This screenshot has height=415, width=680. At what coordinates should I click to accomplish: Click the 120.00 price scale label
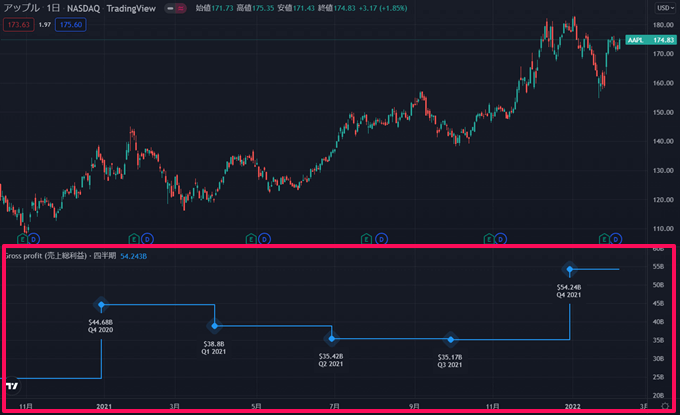[x=663, y=200]
